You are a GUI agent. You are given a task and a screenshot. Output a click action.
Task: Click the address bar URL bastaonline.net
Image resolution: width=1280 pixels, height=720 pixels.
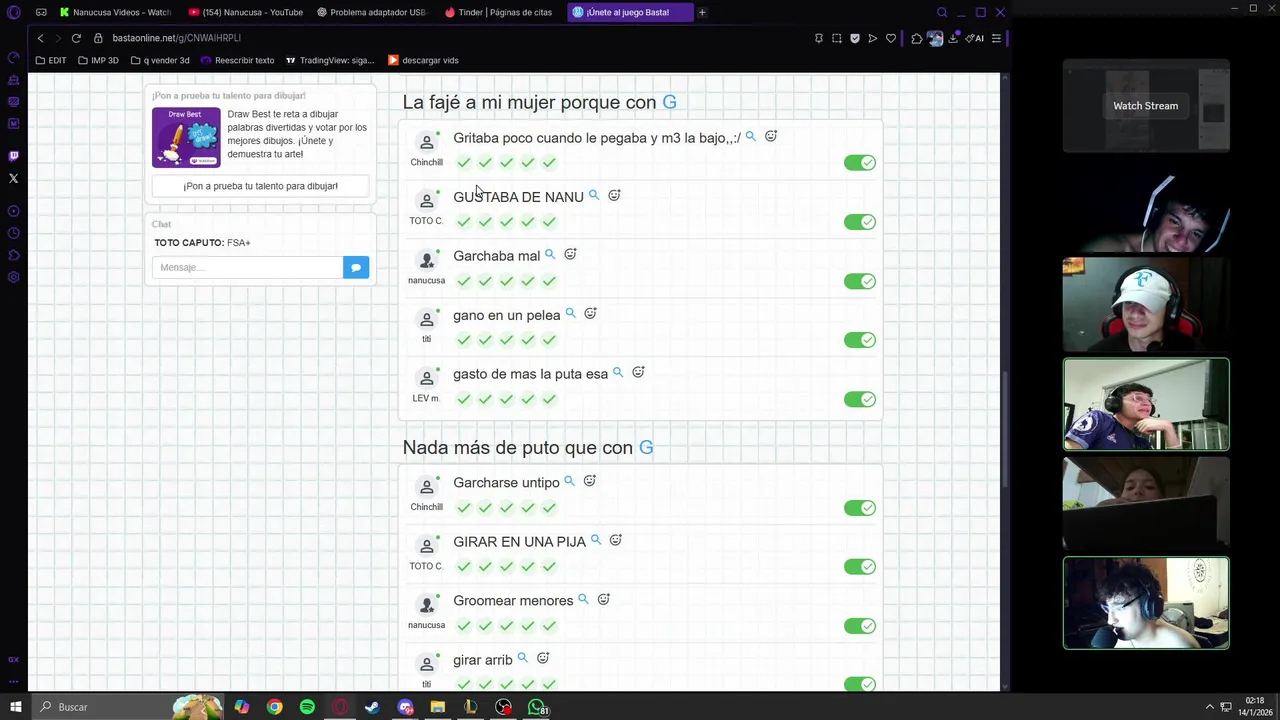point(176,38)
